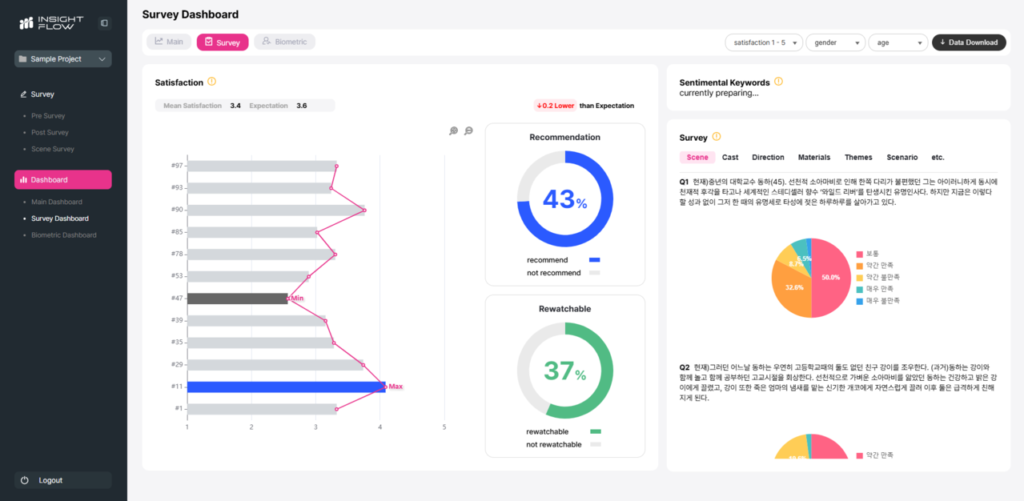Click the Sentimental Keywords info icon
This screenshot has height=501, width=1024.
coord(778,81)
